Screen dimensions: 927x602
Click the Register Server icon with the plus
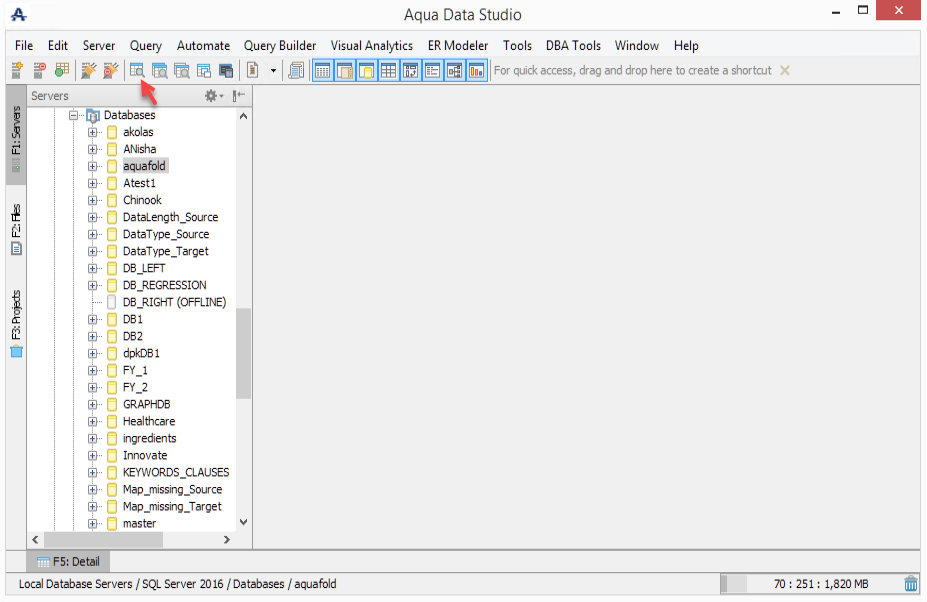17,70
